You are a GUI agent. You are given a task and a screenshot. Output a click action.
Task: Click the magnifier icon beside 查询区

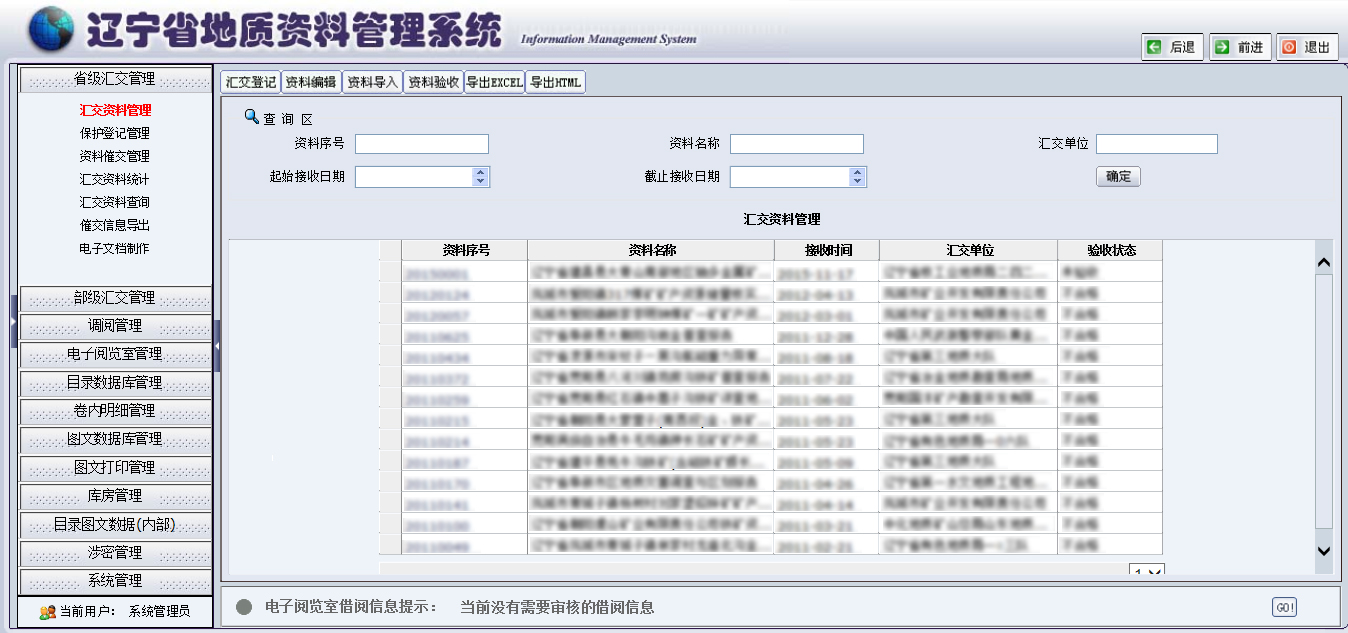[x=252, y=117]
